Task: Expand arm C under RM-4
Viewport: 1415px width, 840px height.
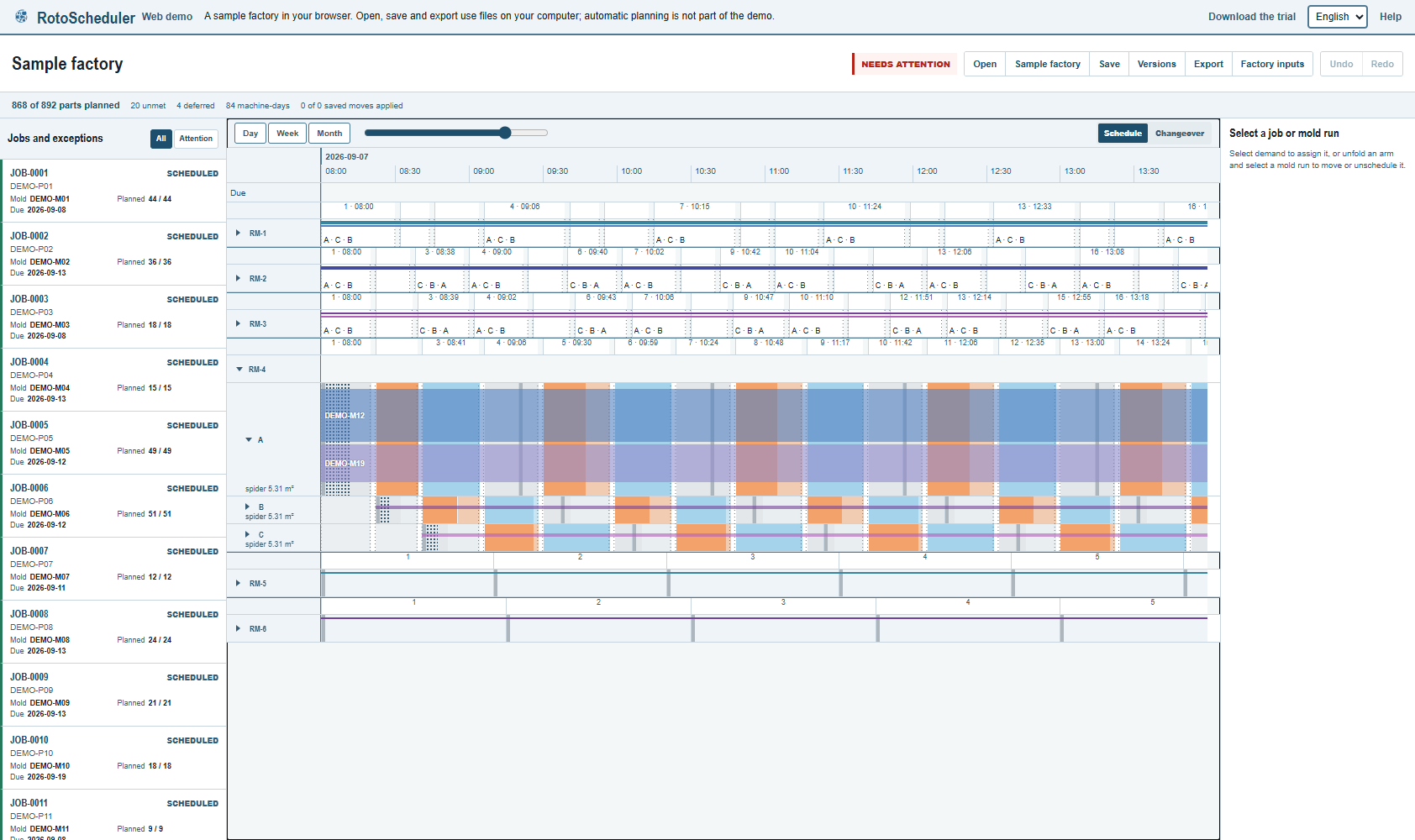Action: (x=248, y=534)
